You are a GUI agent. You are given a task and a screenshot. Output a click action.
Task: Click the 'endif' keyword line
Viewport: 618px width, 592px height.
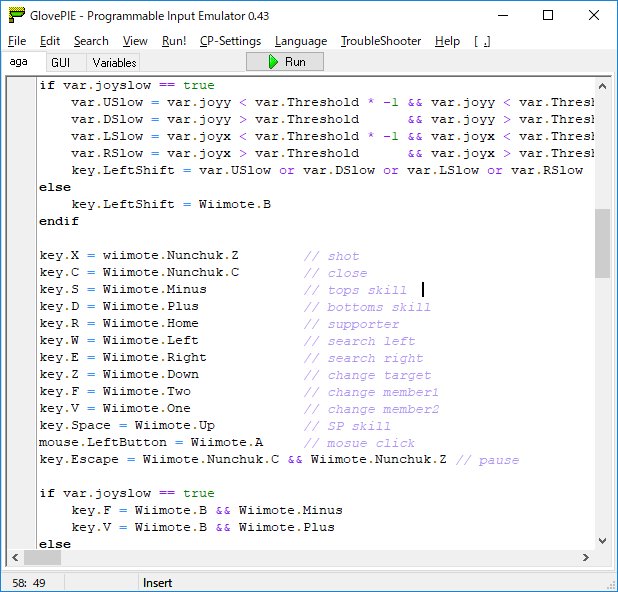[x=59, y=221]
